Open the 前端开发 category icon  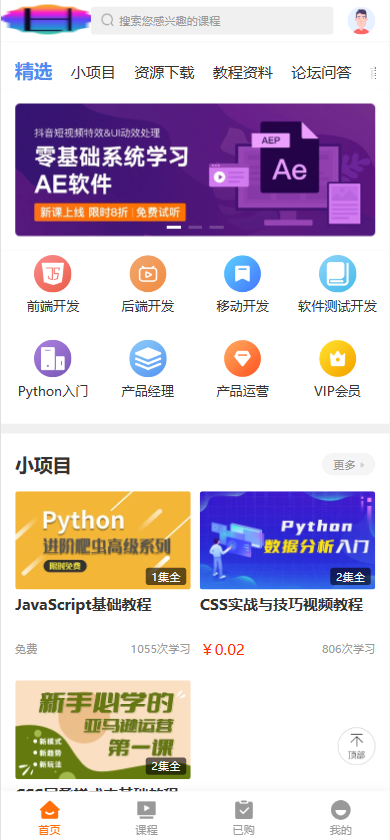(52, 274)
